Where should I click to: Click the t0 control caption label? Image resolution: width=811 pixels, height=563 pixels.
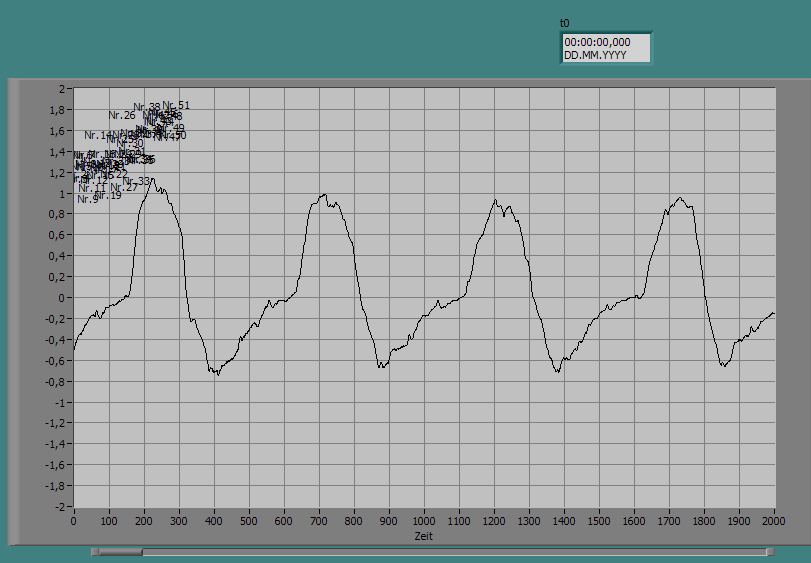[564, 23]
